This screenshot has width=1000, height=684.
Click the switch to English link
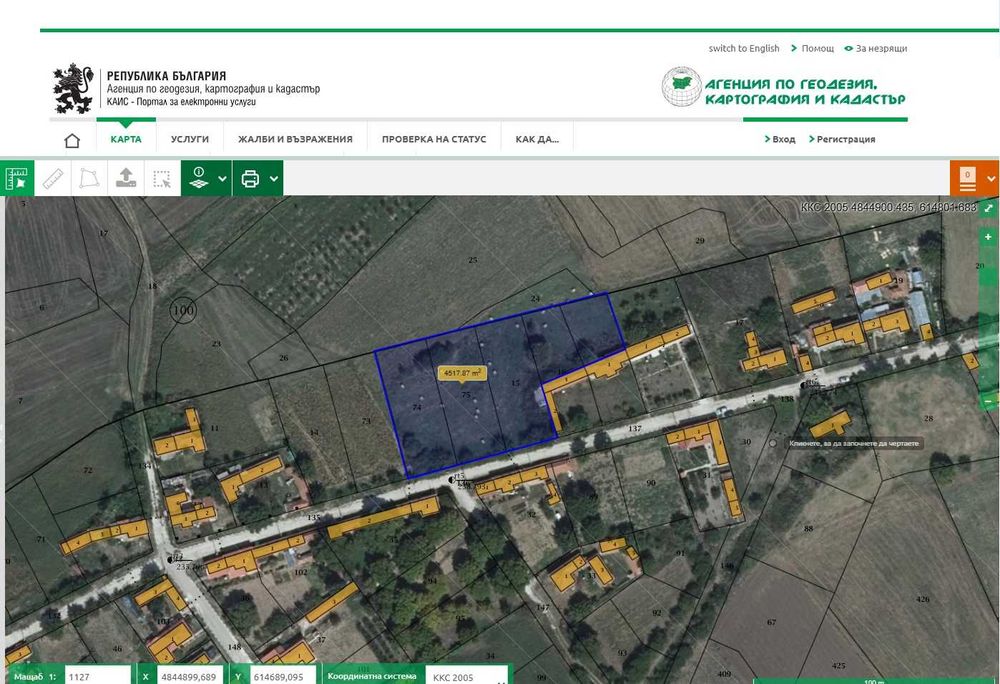744,48
